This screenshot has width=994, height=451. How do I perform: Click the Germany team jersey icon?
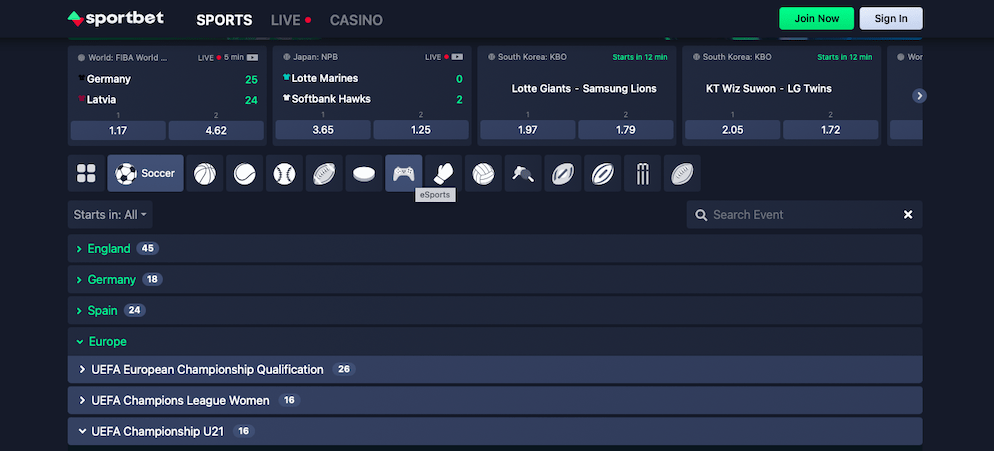81,79
